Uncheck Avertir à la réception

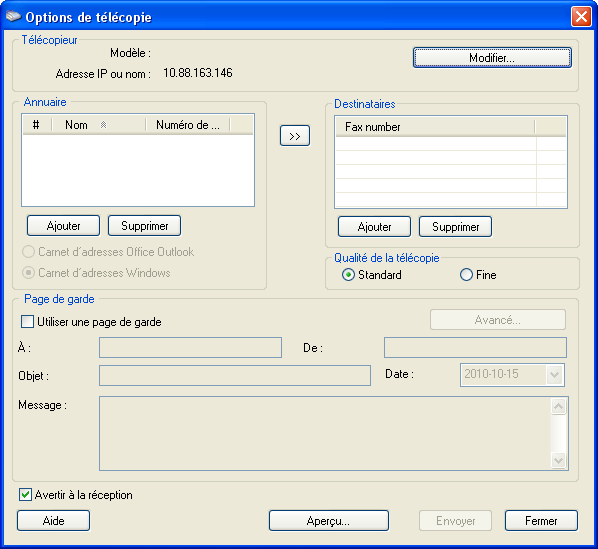[25, 494]
